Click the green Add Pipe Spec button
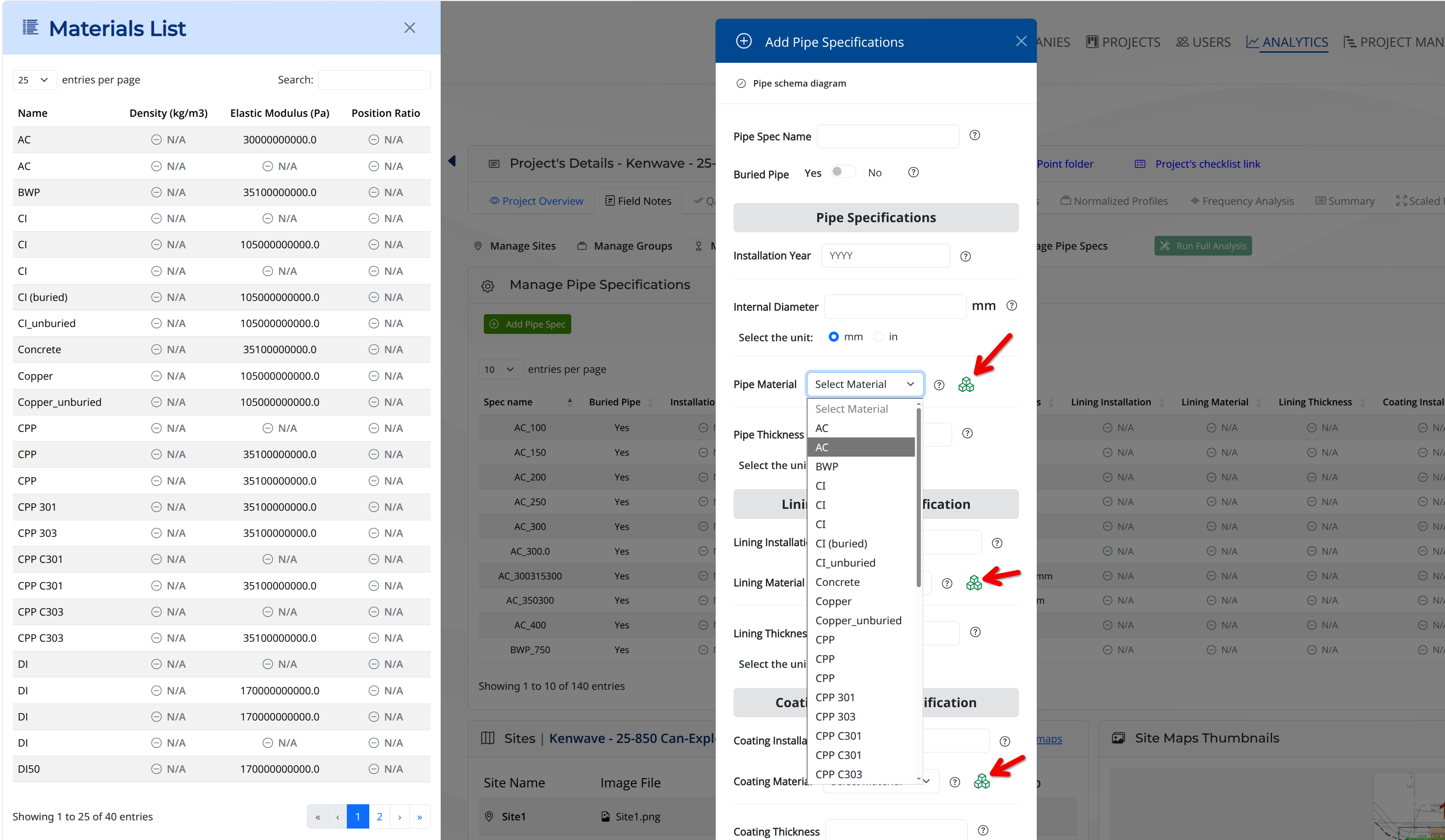 click(x=527, y=324)
